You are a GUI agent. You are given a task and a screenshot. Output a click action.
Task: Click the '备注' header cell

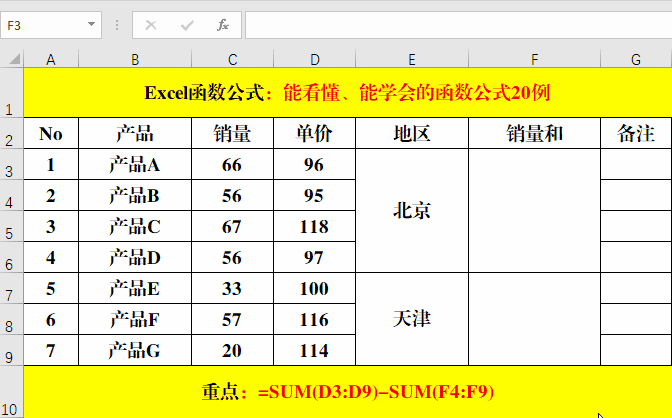pyautogui.click(x=636, y=133)
